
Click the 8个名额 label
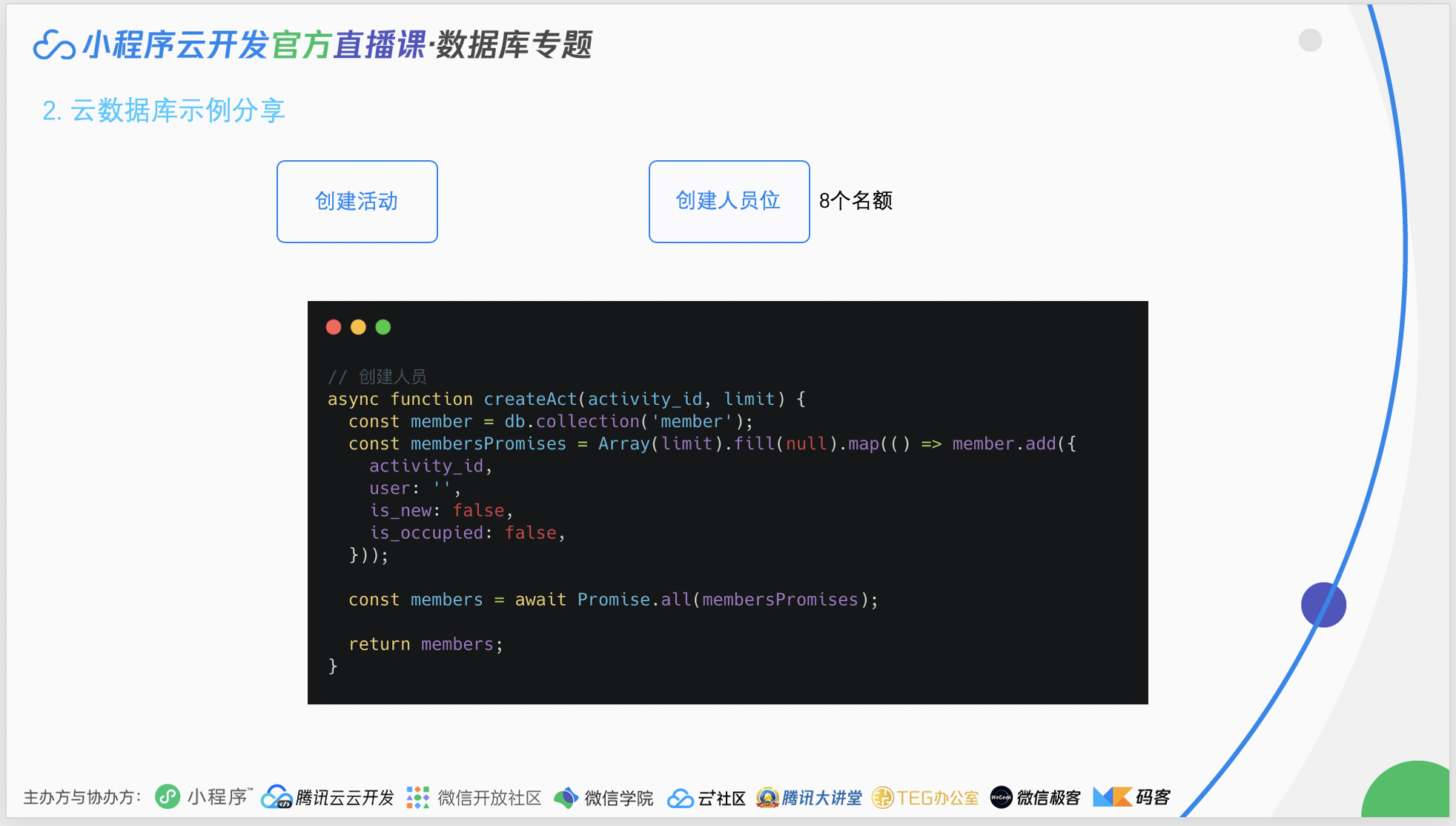coord(856,201)
